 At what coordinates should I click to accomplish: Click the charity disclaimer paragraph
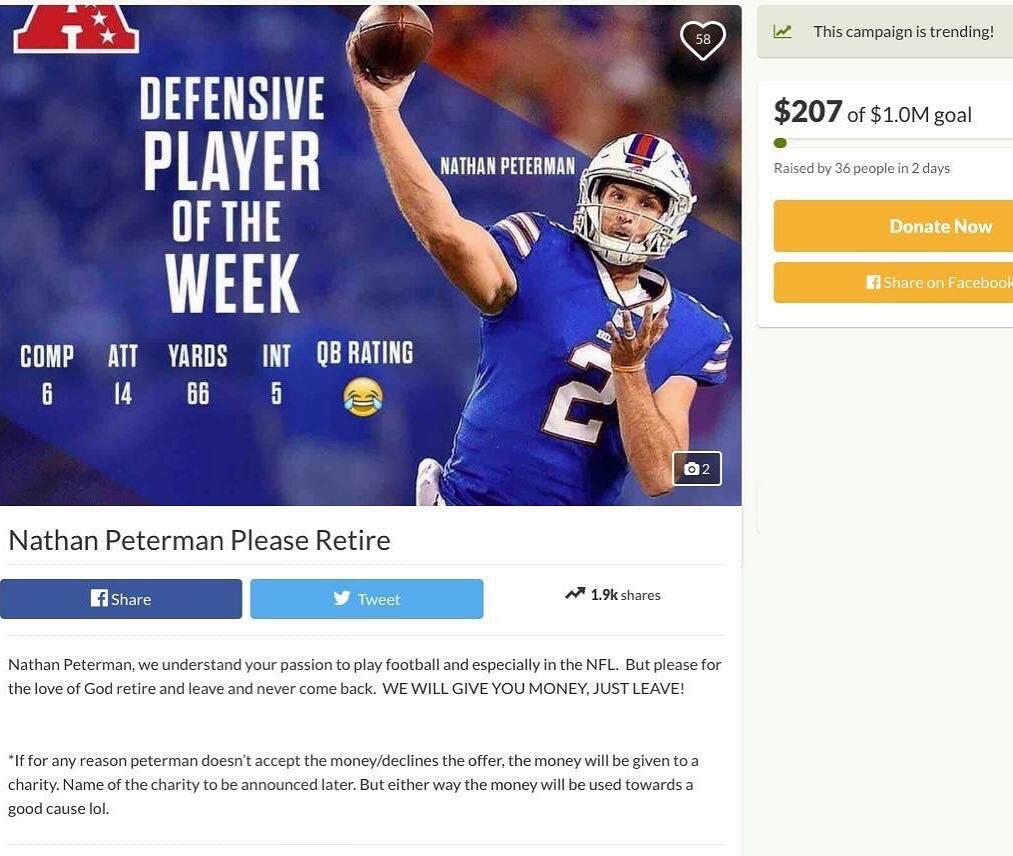[353, 784]
